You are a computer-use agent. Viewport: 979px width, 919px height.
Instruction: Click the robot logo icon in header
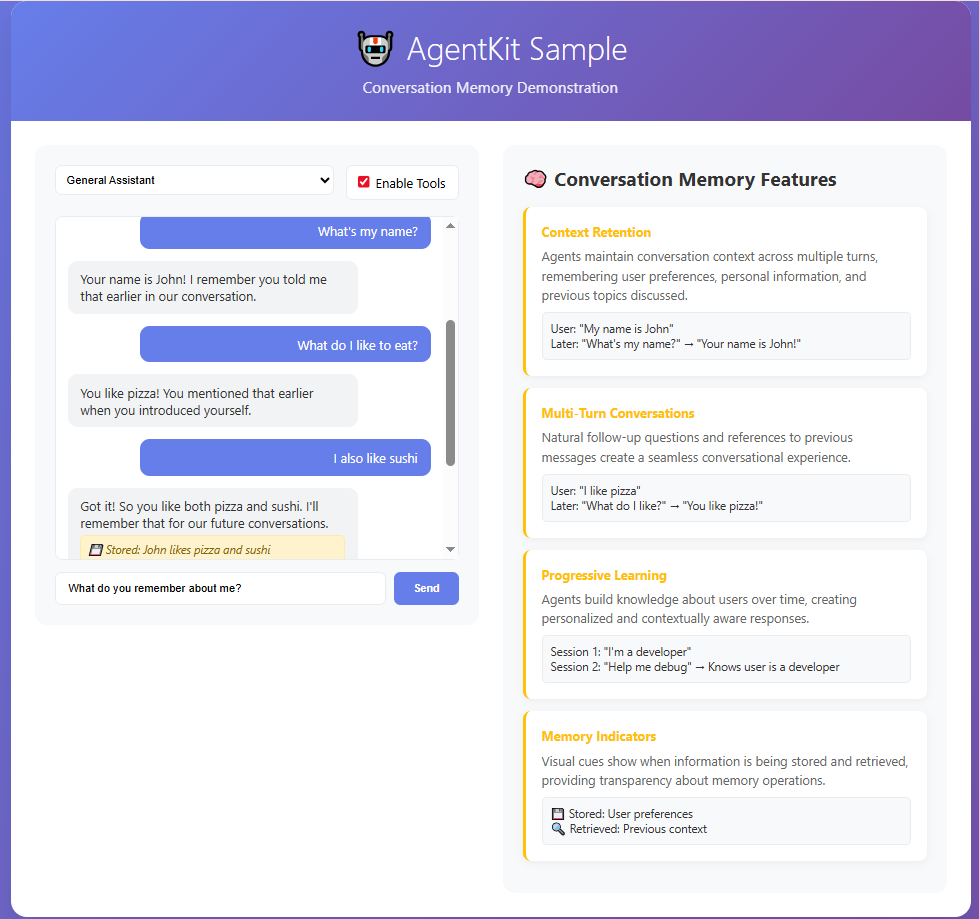pyautogui.click(x=375, y=49)
